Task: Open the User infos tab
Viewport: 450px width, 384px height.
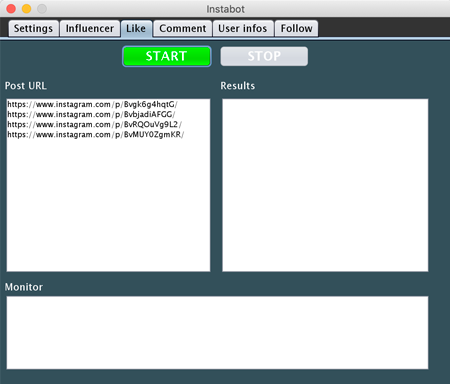Action: tap(243, 29)
